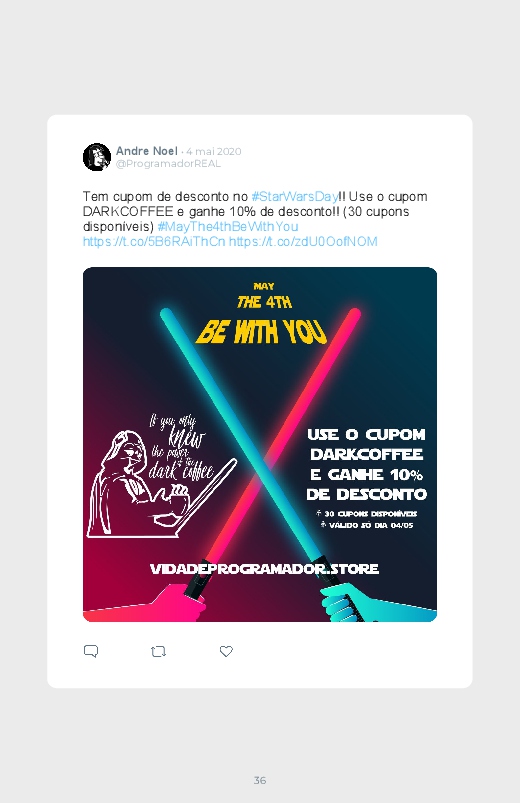Open Andre Noel's profile avatar
The width and height of the screenshot is (520, 803).
point(97,157)
